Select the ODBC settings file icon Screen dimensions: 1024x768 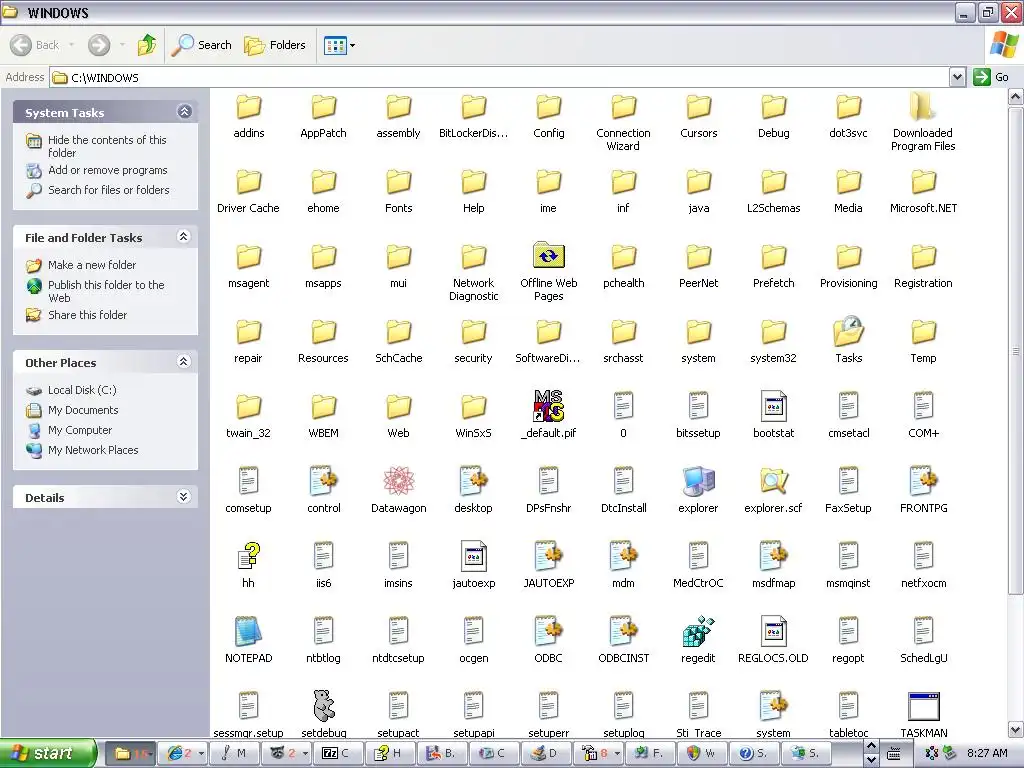click(549, 632)
